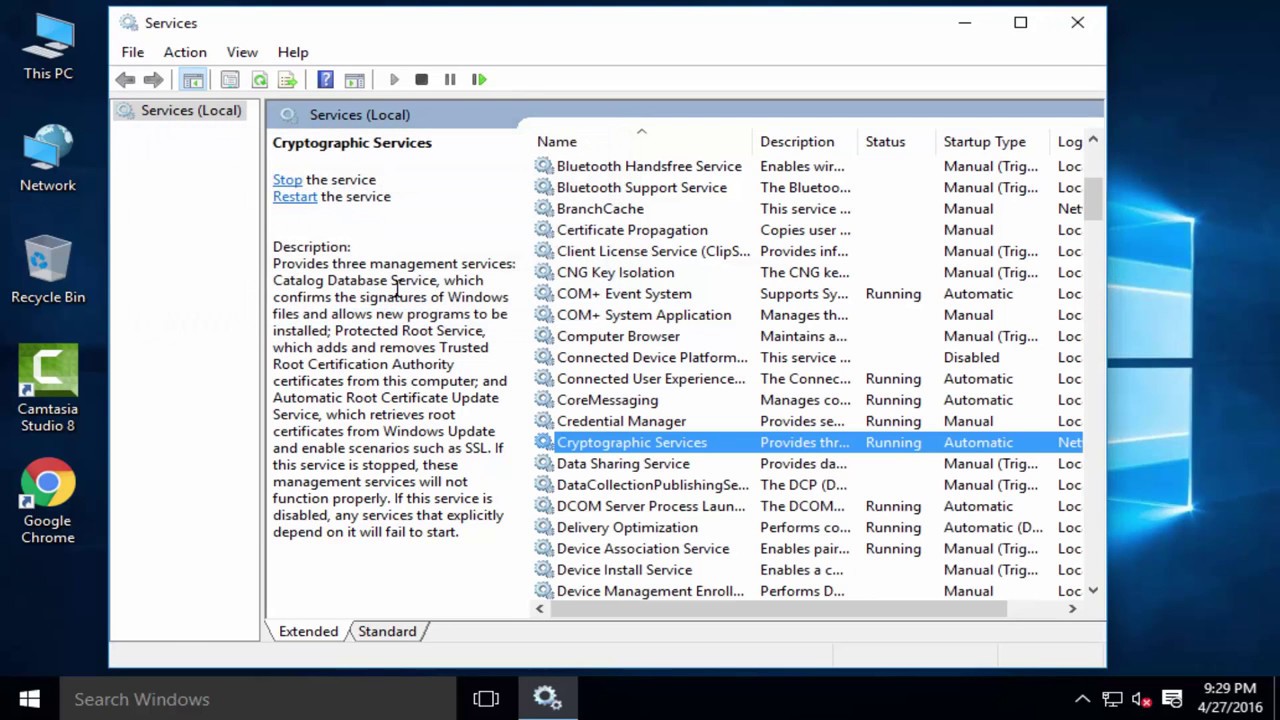
Task: Click the toolbar Forward arrow
Action: [x=153, y=80]
